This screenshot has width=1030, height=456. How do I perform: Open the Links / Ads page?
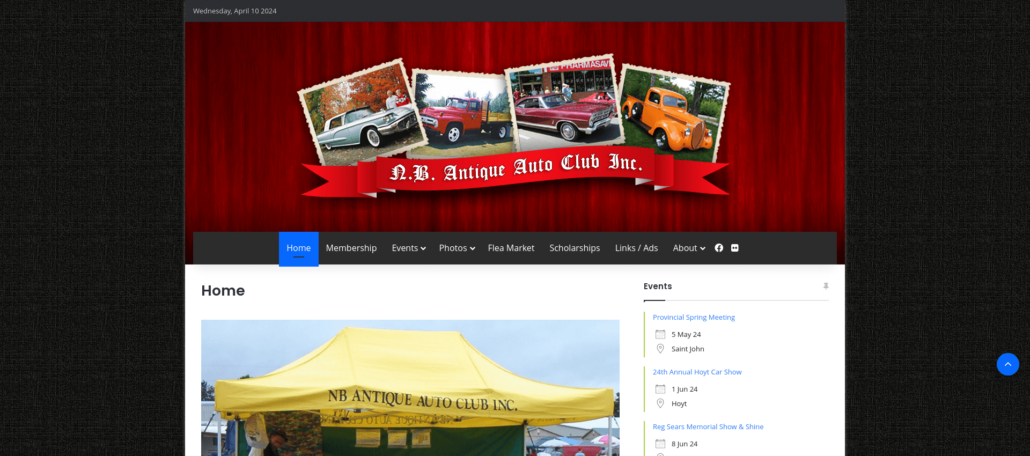pos(636,248)
